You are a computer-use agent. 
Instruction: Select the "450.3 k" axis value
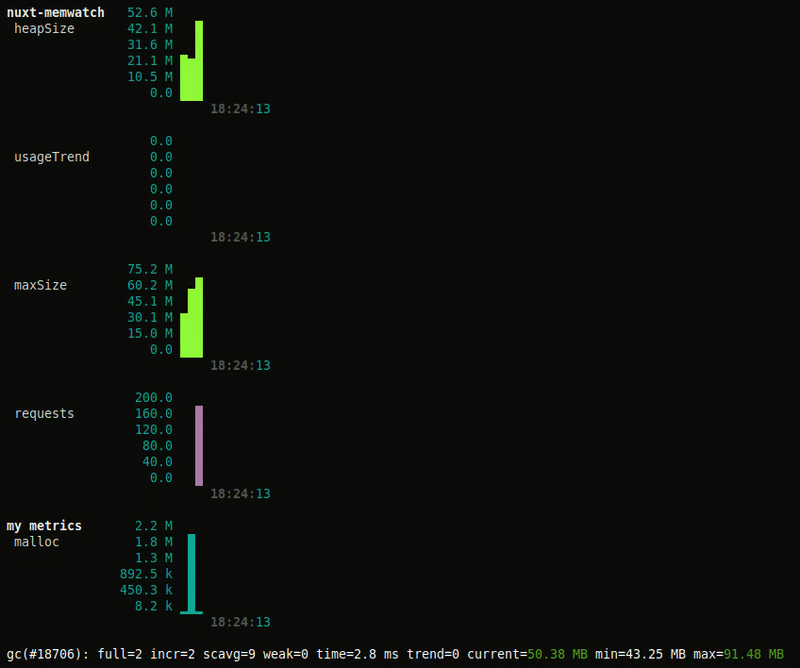146,590
